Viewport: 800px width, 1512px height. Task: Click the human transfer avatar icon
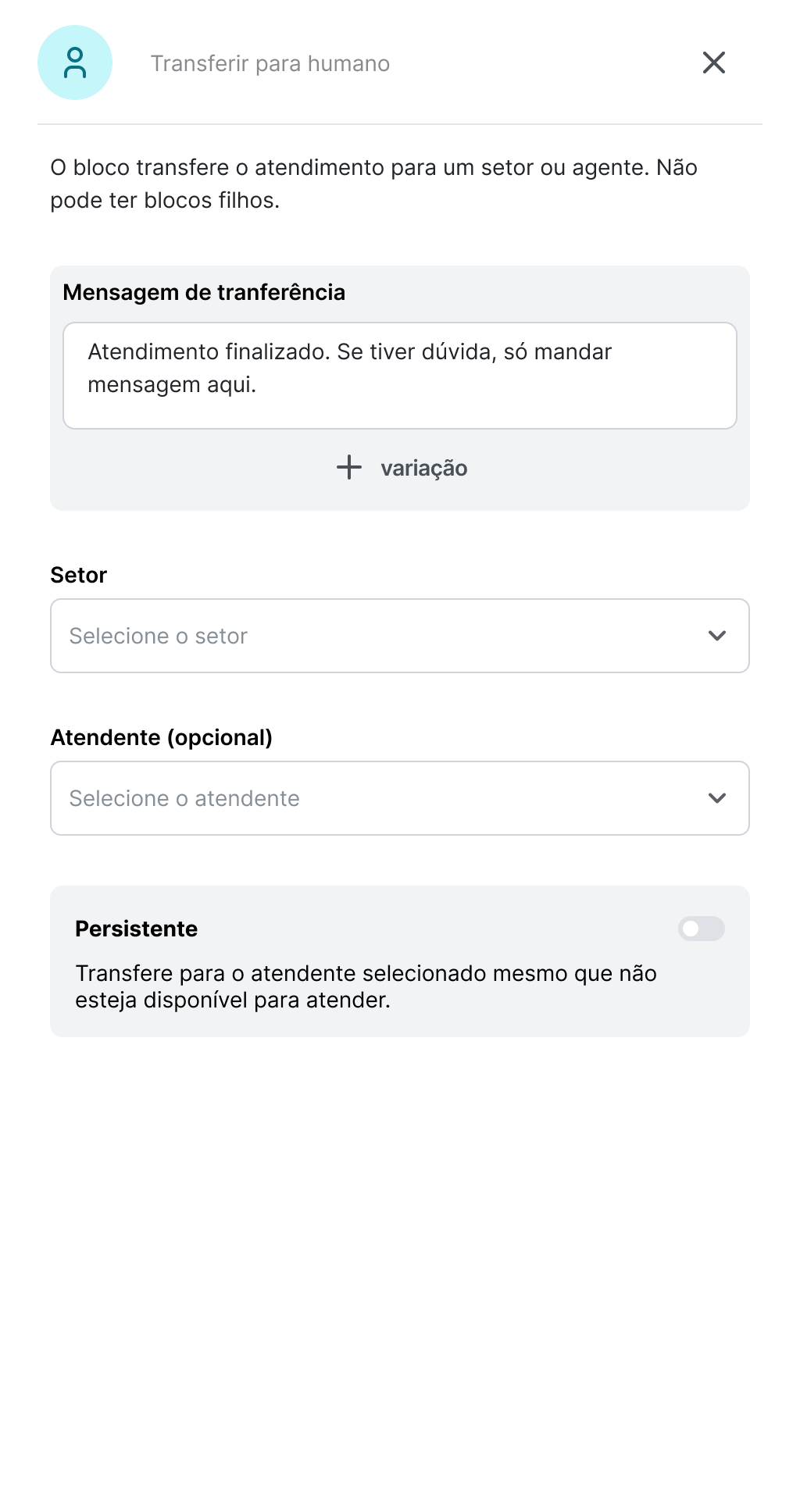pyautogui.click(x=75, y=62)
